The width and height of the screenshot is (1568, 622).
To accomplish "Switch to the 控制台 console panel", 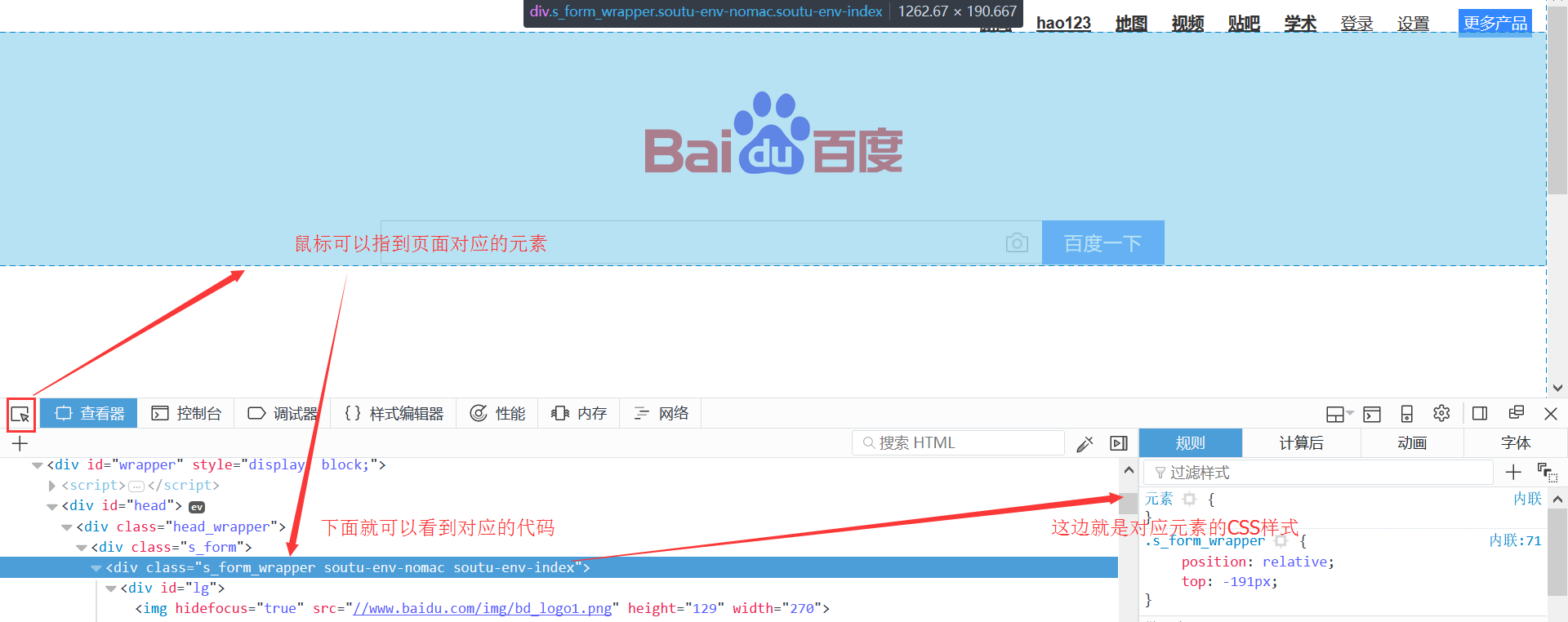I will click(x=186, y=414).
